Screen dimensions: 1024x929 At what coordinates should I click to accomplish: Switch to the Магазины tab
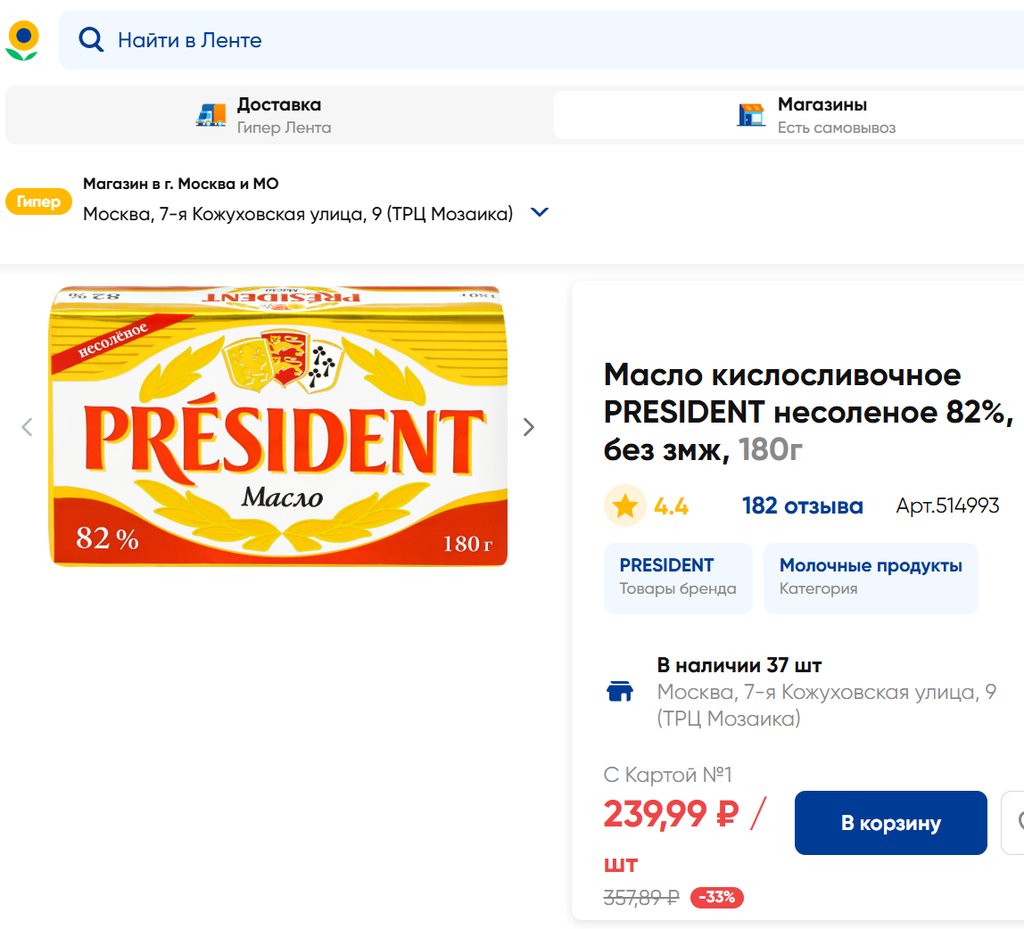click(x=820, y=115)
